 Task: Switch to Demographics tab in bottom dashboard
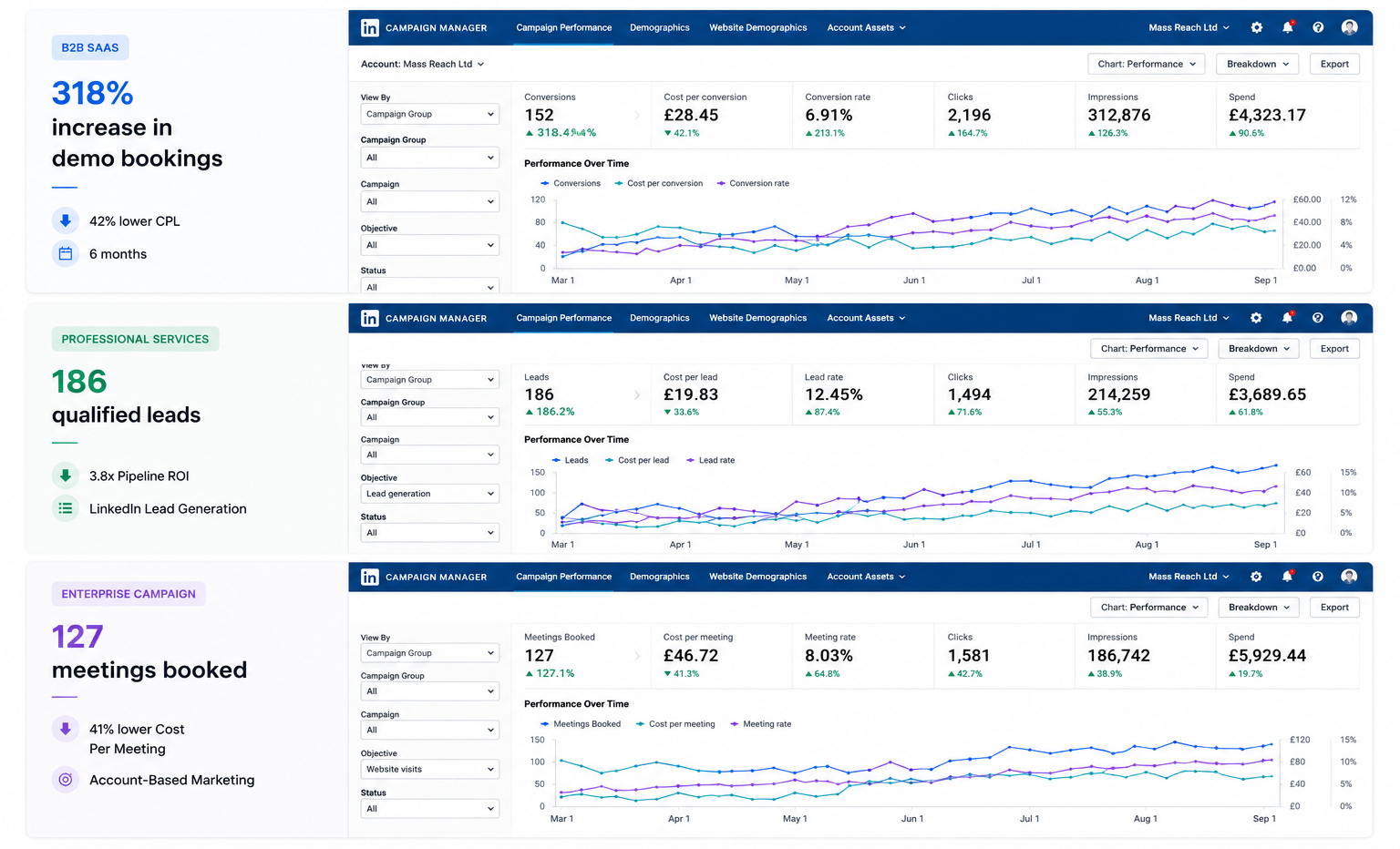pyautogui.click(x=659, y=577)
